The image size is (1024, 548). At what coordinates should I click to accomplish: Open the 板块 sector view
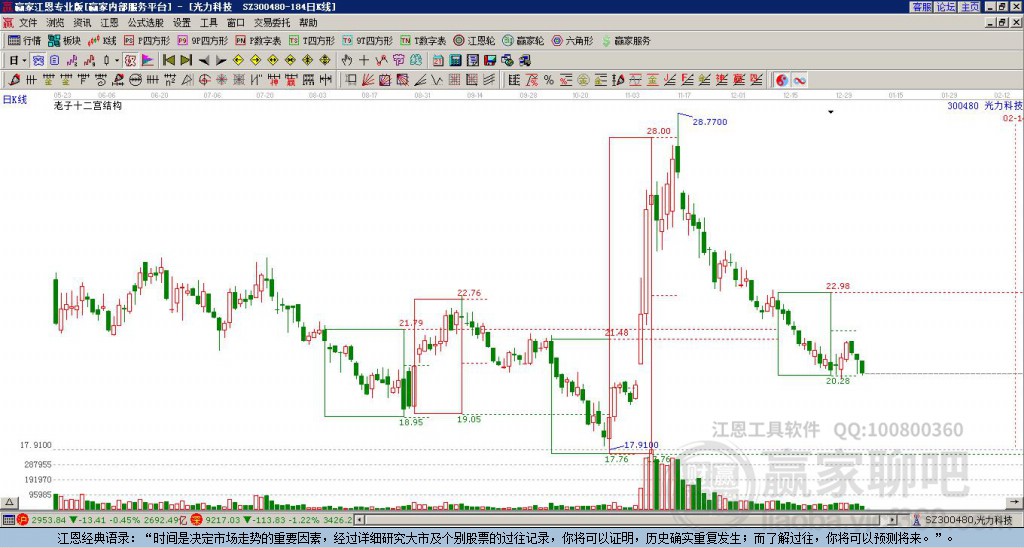point(64,40)
